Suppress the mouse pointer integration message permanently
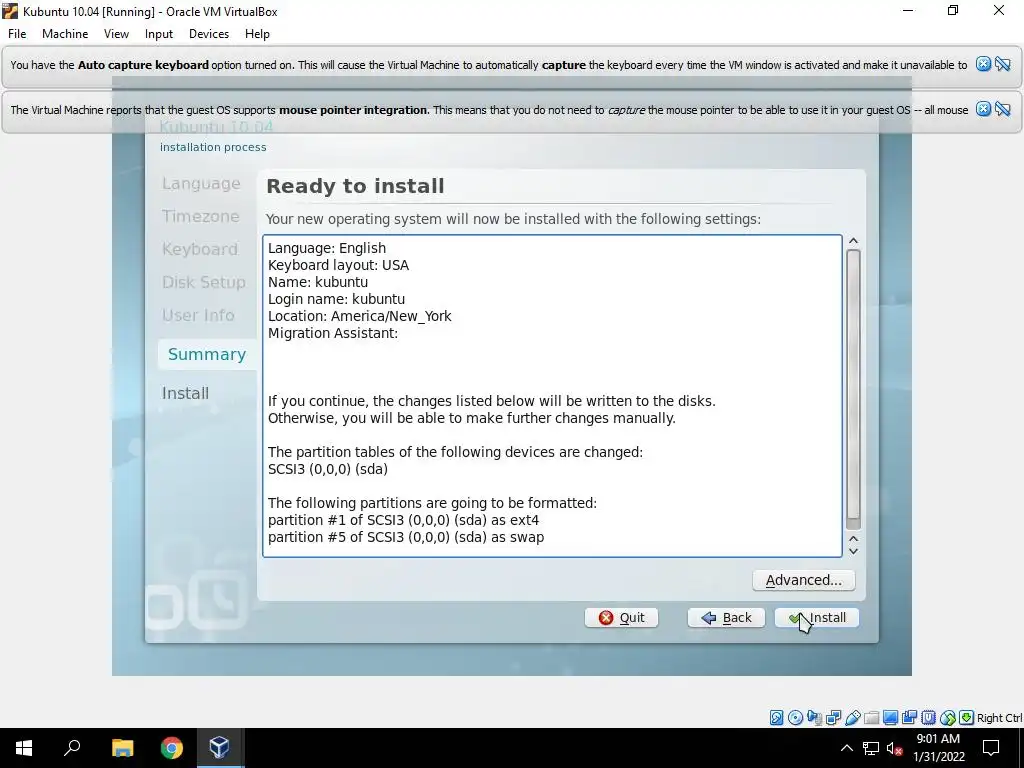 1003,109
